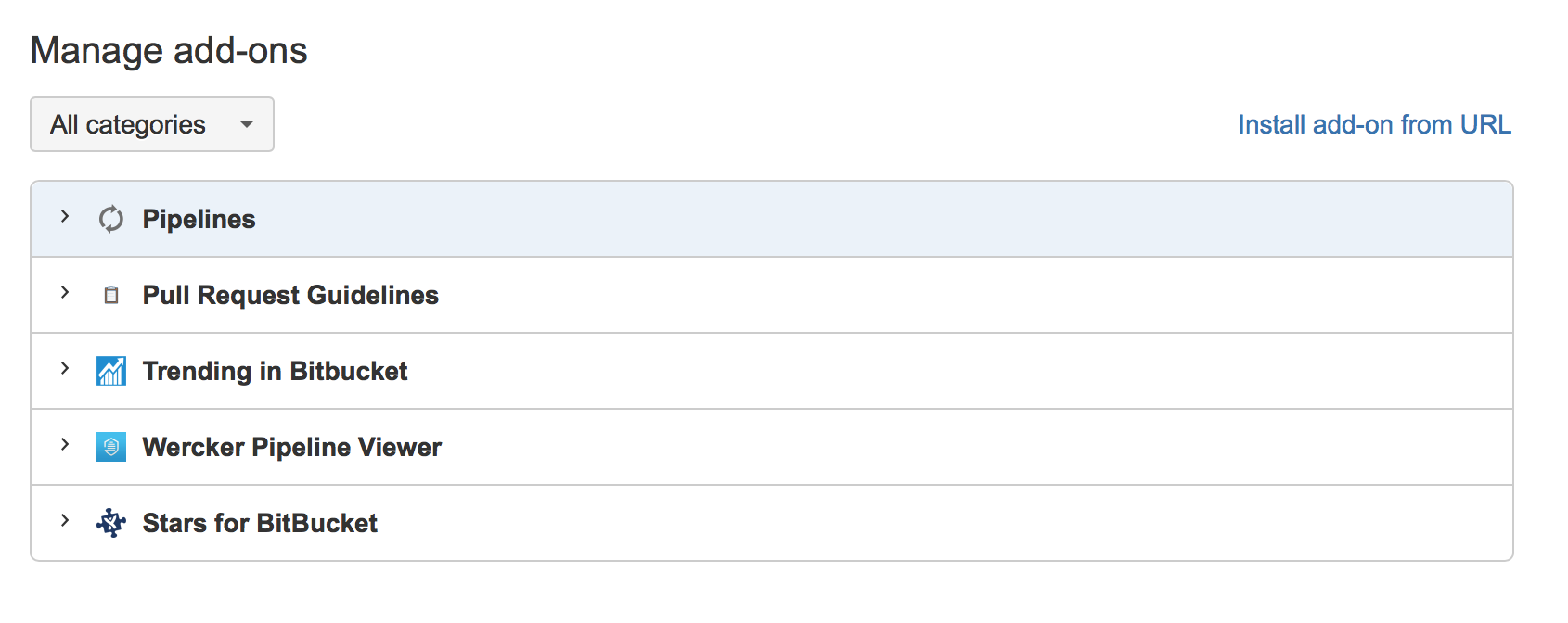
Task: Expand the Pull Request Guidelines chevron
Action: pos(65,293)
